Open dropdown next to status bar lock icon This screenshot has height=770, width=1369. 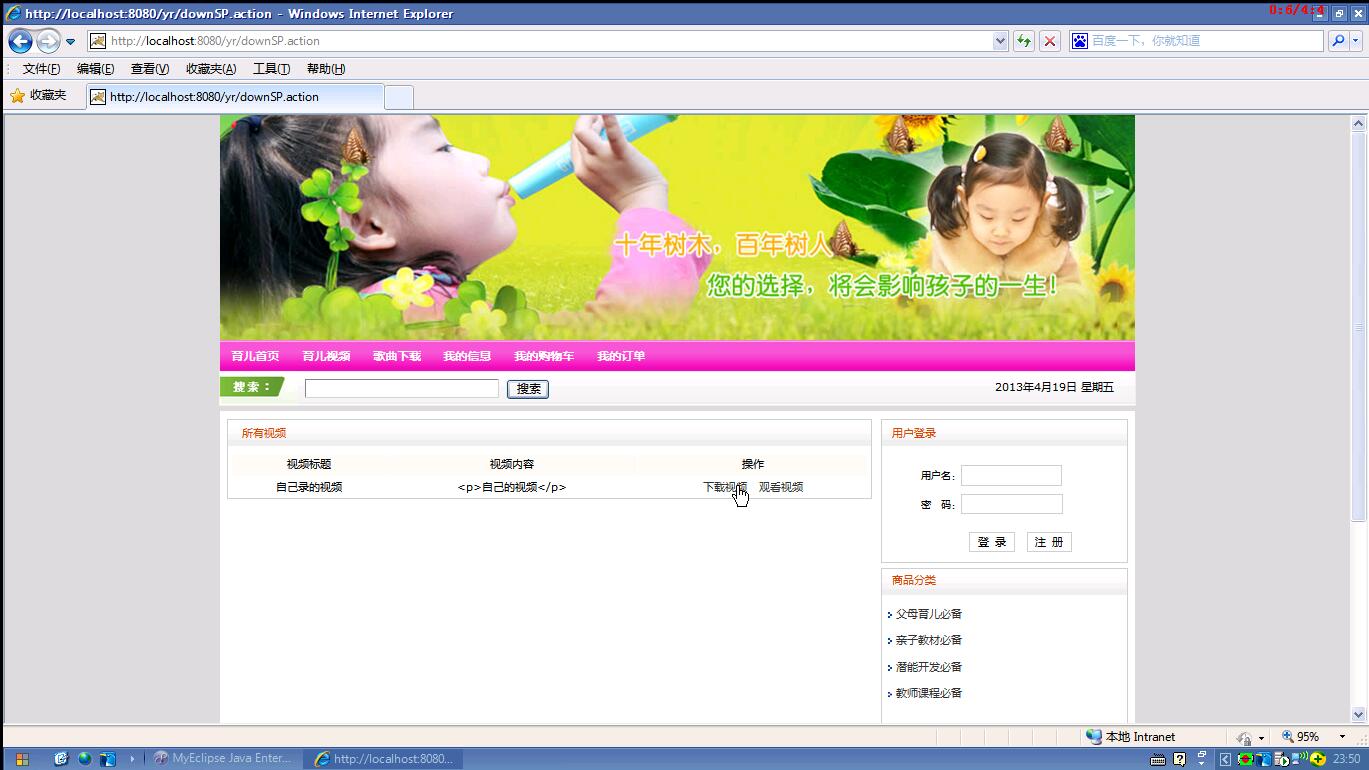(1261, 738)
